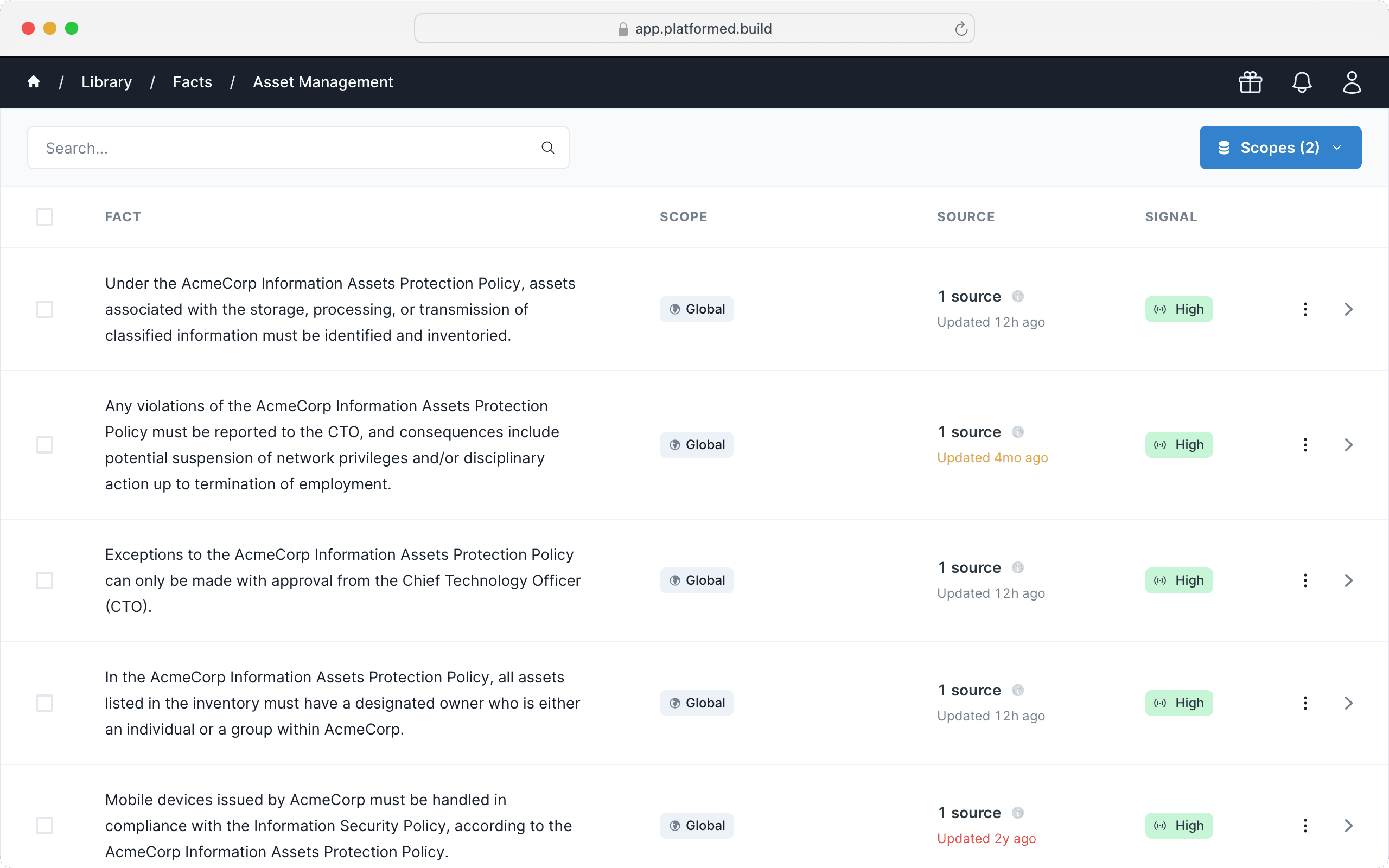
Task: Open three-dot menu for Mobile devices fact
Action: 1305,826
